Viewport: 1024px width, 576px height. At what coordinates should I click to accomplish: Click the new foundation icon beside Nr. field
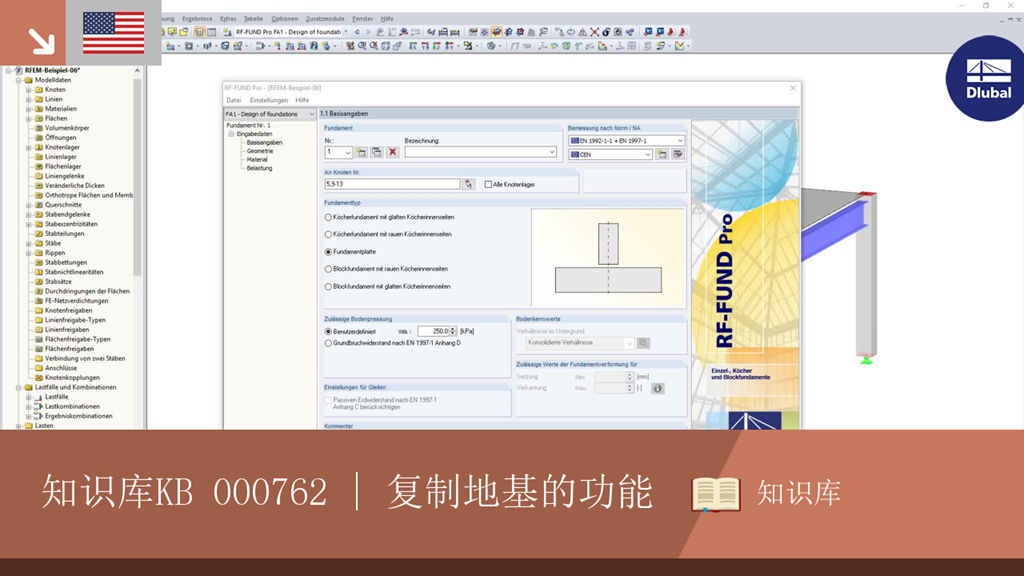[x=361, y=152]
